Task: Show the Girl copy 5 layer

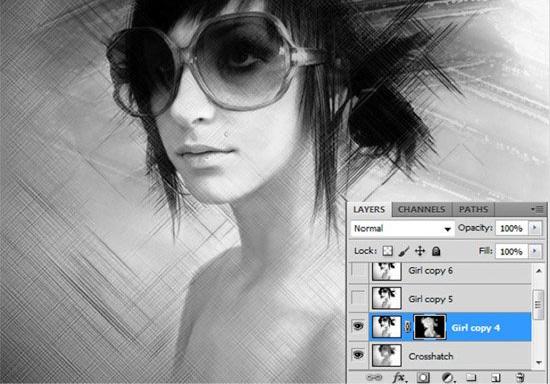Action: pyautogui.click(x=358, y=298)
